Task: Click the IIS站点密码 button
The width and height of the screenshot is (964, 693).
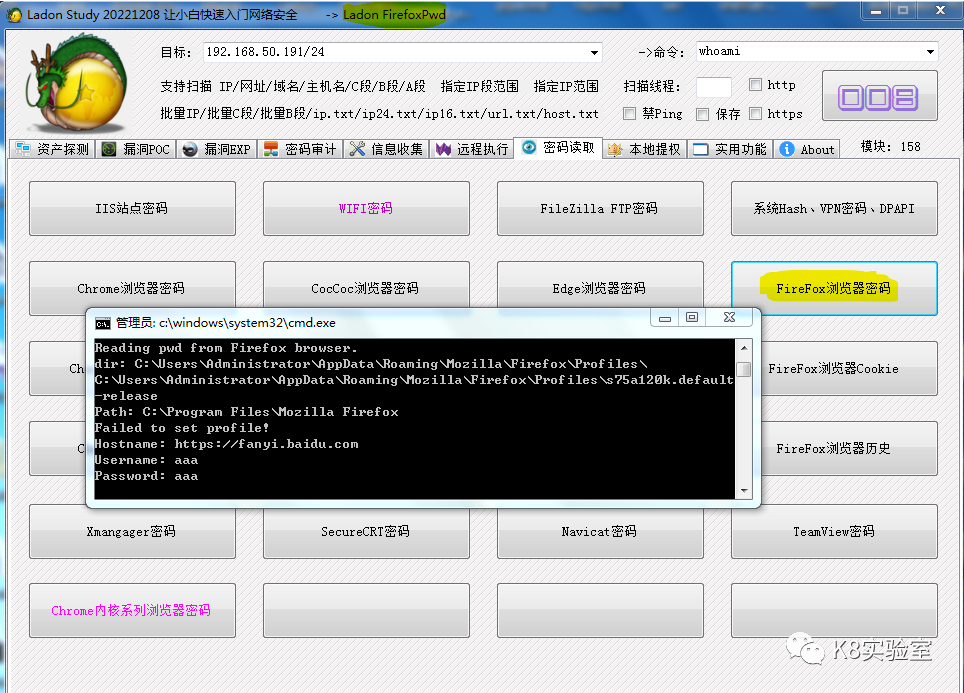Action: tap(132, 208)
